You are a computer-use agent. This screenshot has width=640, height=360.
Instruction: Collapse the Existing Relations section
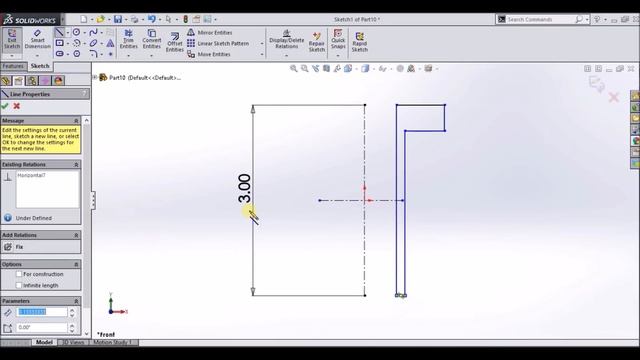click(76, 164)
